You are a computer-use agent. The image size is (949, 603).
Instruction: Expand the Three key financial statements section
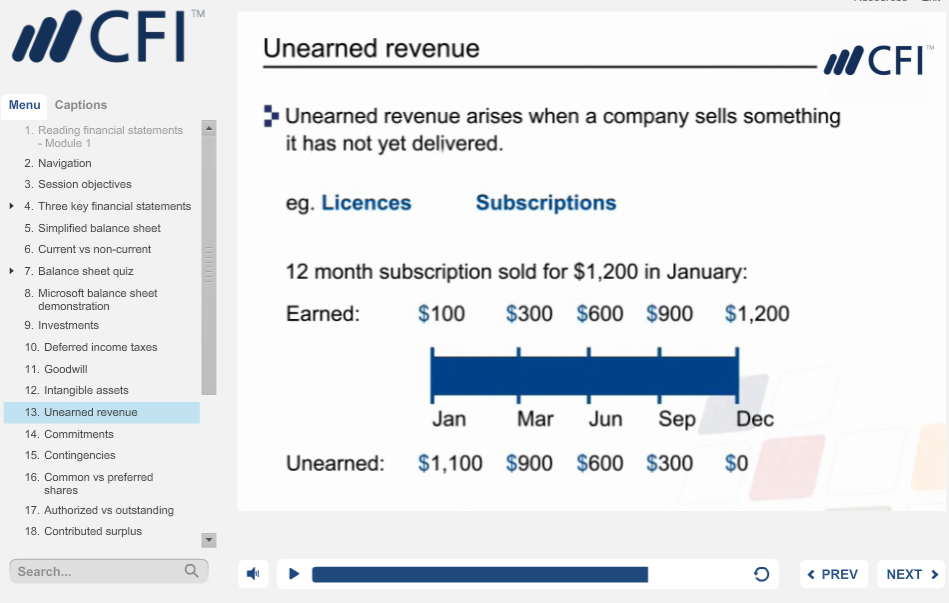coord(11,206)
